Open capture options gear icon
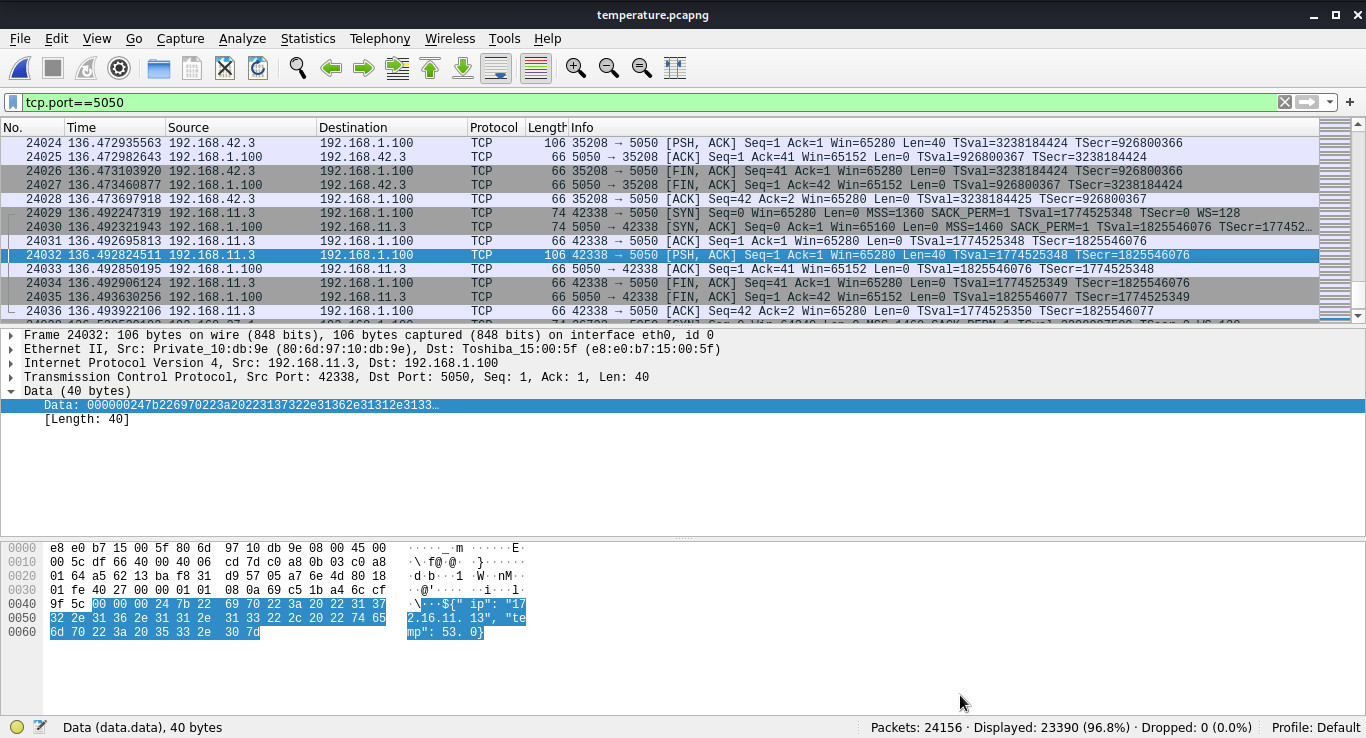The height and width of the screenshot is (738, 1366). 119,68
